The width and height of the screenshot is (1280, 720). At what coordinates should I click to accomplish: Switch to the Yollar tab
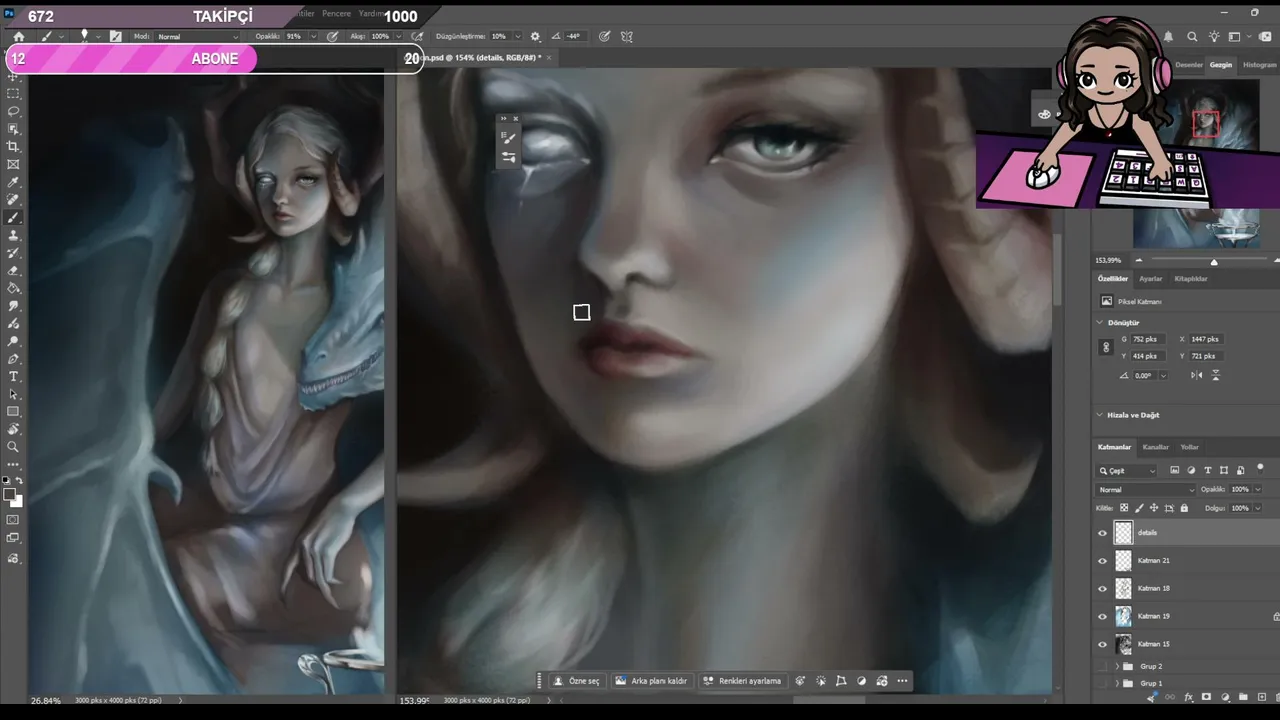click(1190, 447)
